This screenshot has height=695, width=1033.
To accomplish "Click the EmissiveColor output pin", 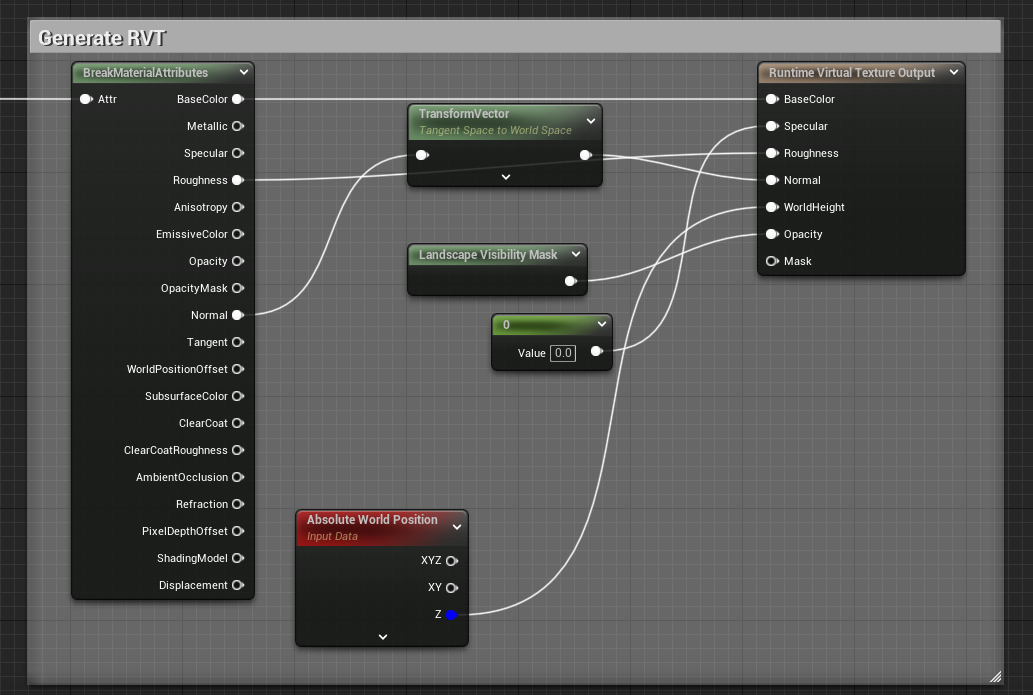I will [237, 234].
